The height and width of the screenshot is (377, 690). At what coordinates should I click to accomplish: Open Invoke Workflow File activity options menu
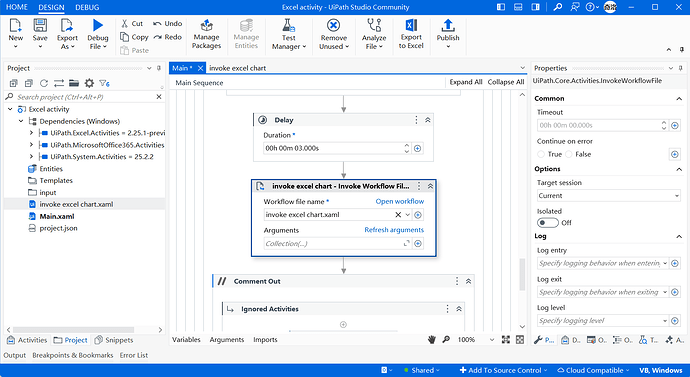tap(419, 186)
